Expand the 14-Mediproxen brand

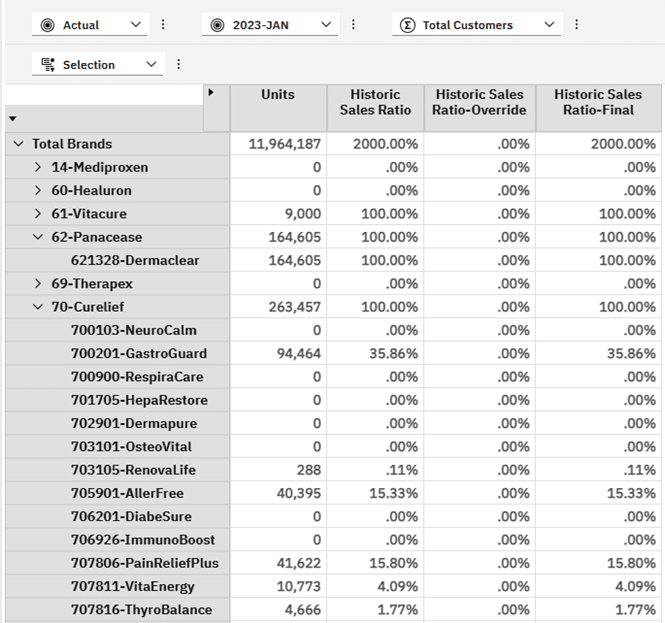tap(38, 167)
